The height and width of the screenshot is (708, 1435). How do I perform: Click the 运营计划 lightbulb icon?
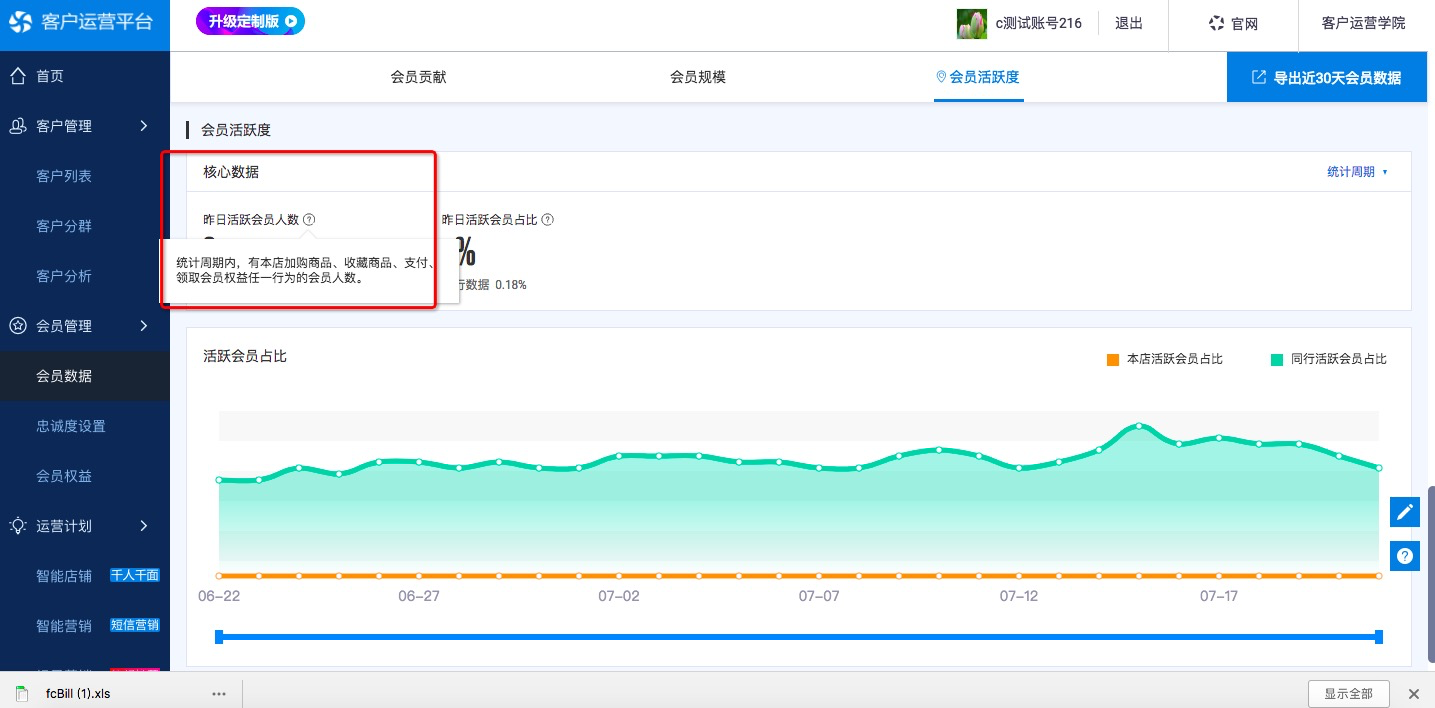pyautogui.click(x=17, y=526)
